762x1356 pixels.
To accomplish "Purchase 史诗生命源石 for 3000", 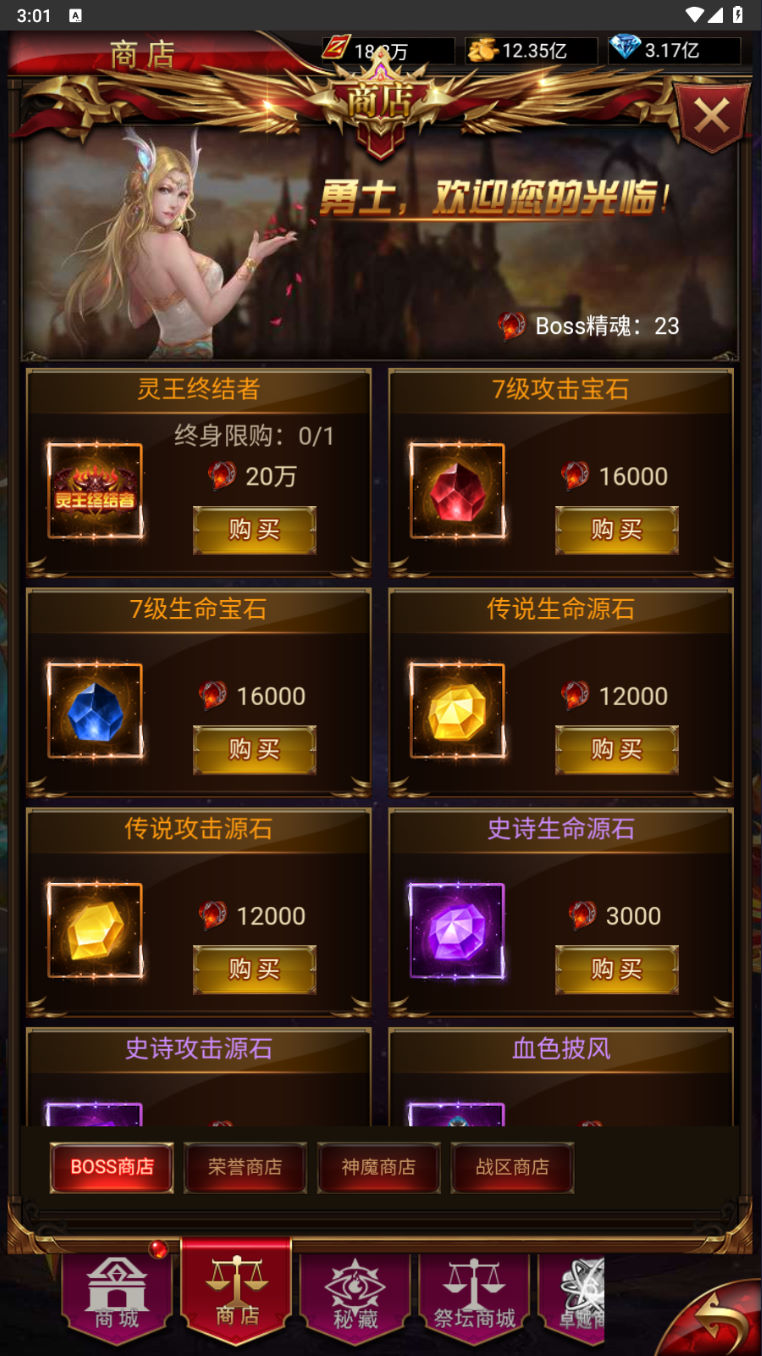I will point(617,970).
